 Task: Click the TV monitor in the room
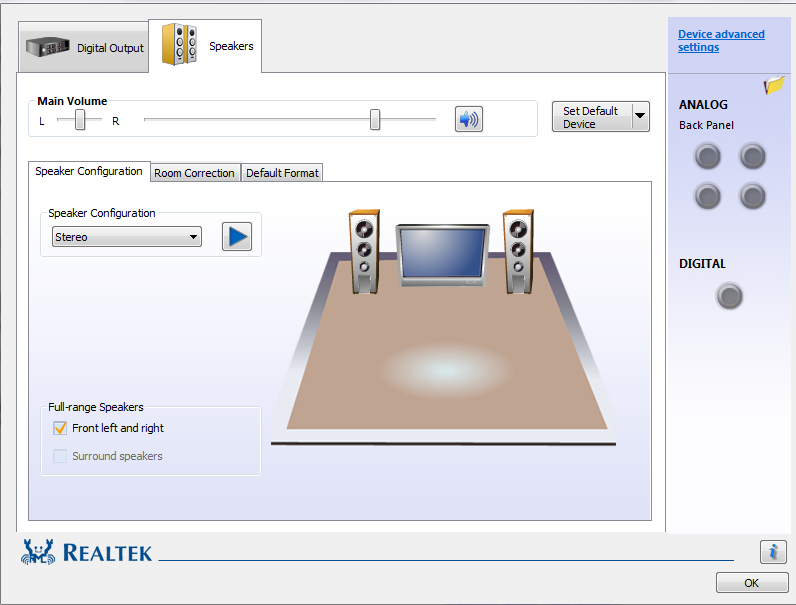(x=443, y=255)
